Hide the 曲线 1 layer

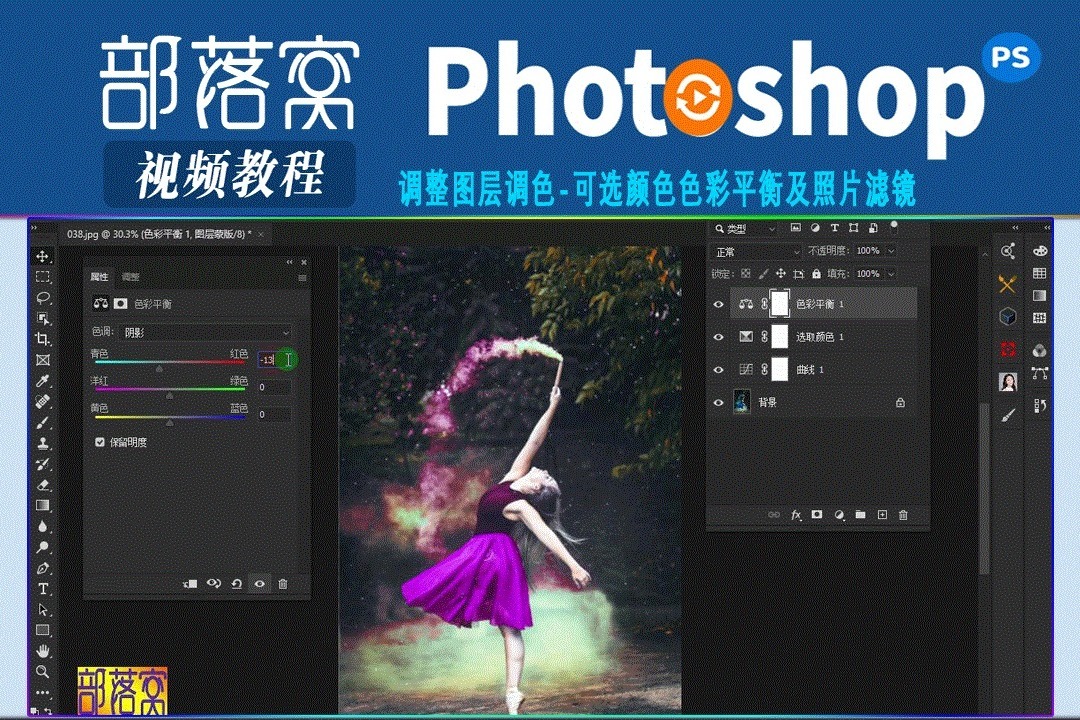pos(718,370)
